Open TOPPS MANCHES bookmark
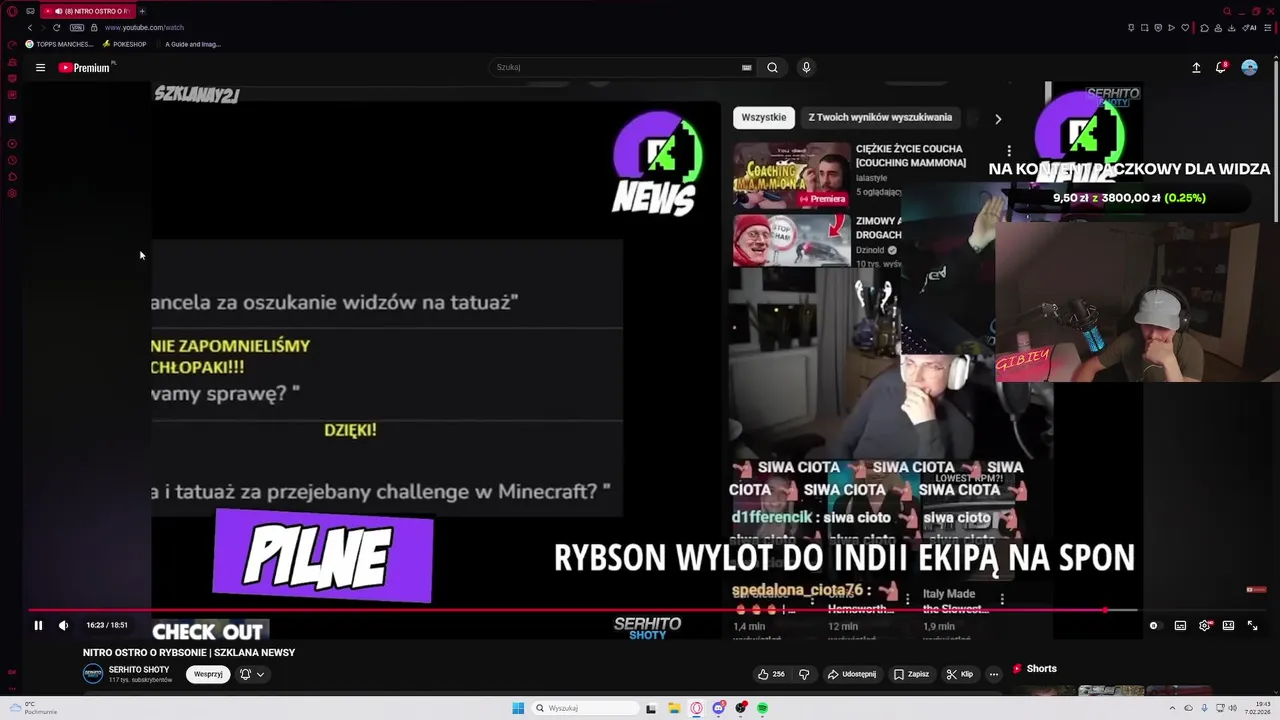The image size is (1280, 720). coord(59,44)
